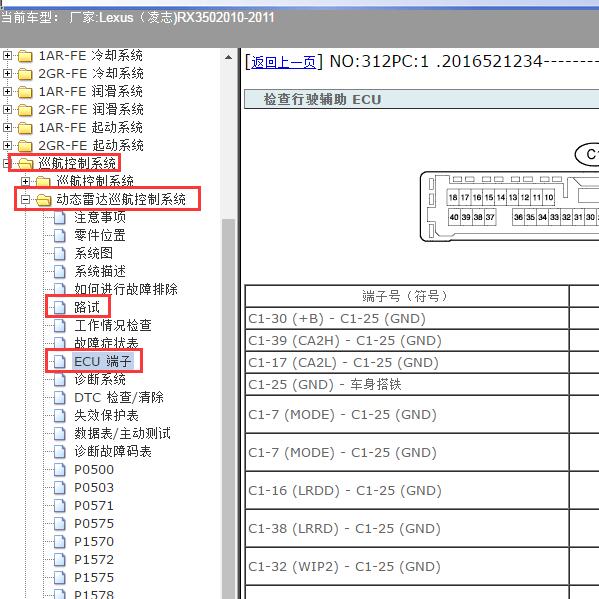Click the 2GR-FE 冷却系统 folder icon
The width and height of the screenshot is (599, 599).
(x=25, y=74)
